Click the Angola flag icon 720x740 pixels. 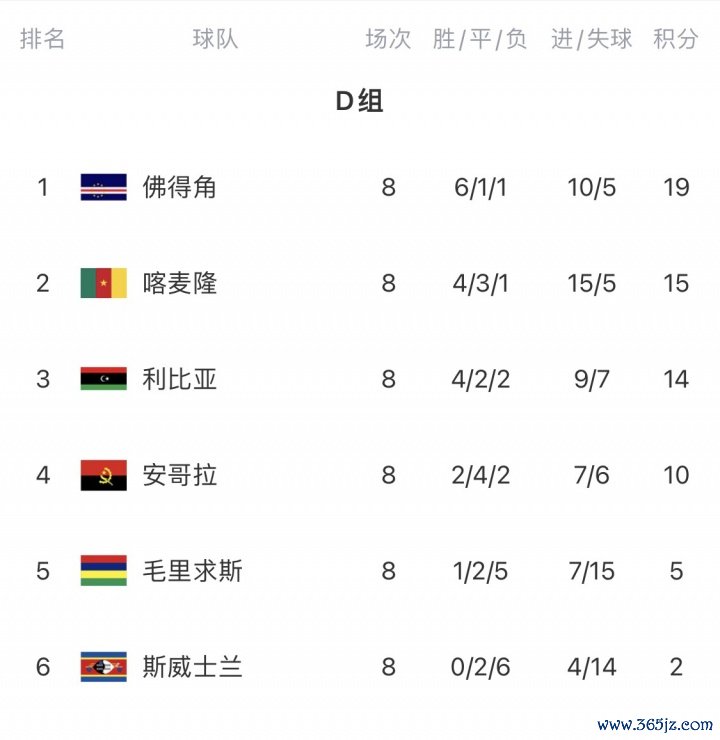tap(103, 475)
